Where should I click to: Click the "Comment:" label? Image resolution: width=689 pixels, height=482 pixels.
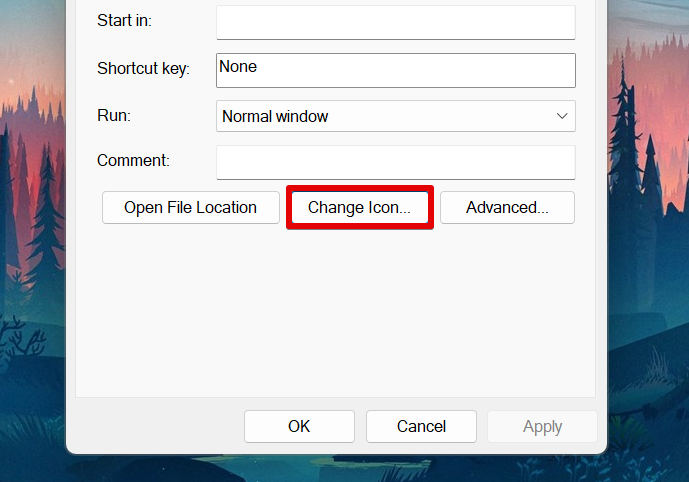coord(133,160)
